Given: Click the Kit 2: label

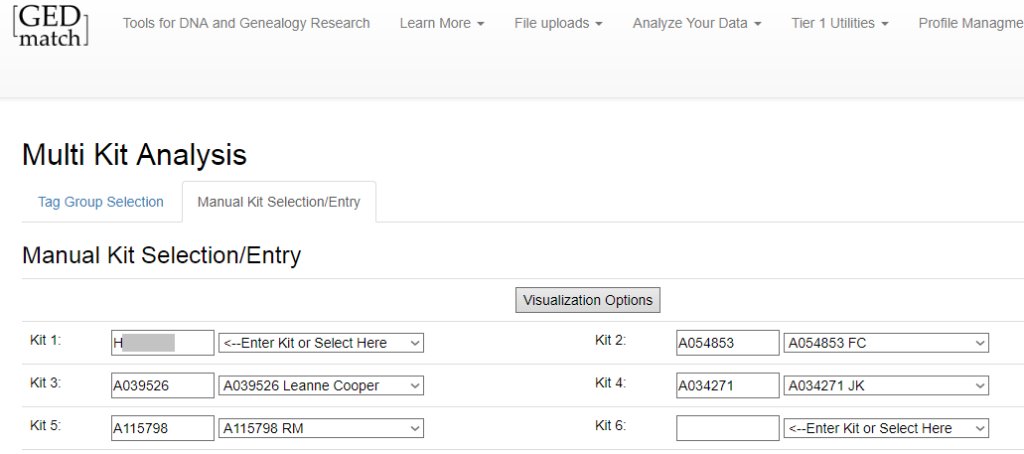Looking at the screenshot, I should 611,340.
